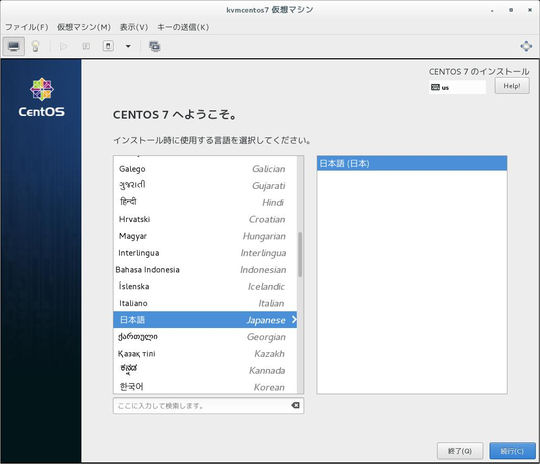Select Íslenska Icelandic language
The width and height of the screenshot is (540, 464).
click(205, 287)
